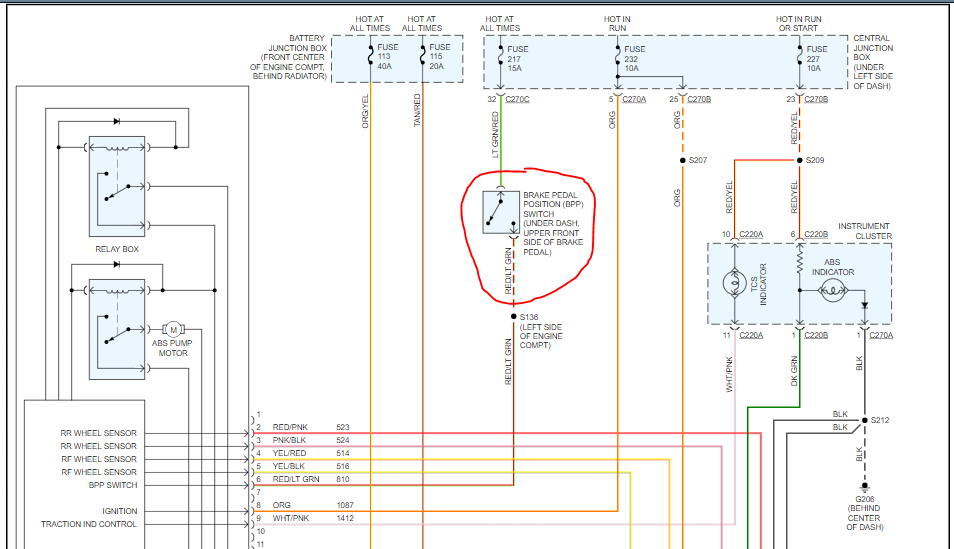Click the TRACTION IND CONTROL label
954x549 pixels.
tap(88, 524)
